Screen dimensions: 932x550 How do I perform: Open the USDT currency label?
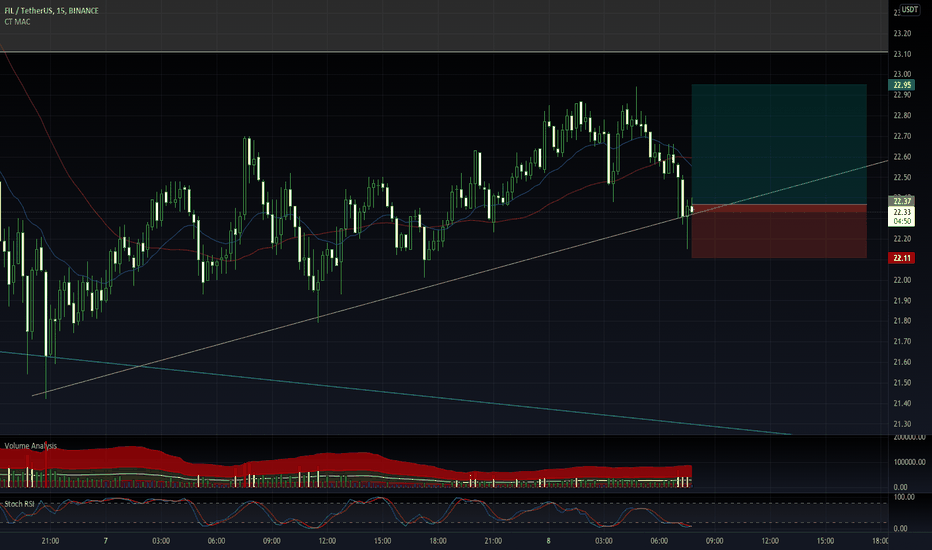[x=909, y=9]
